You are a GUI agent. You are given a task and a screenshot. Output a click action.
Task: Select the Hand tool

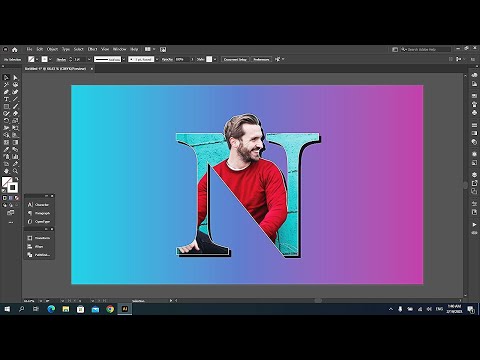[6, 171]
